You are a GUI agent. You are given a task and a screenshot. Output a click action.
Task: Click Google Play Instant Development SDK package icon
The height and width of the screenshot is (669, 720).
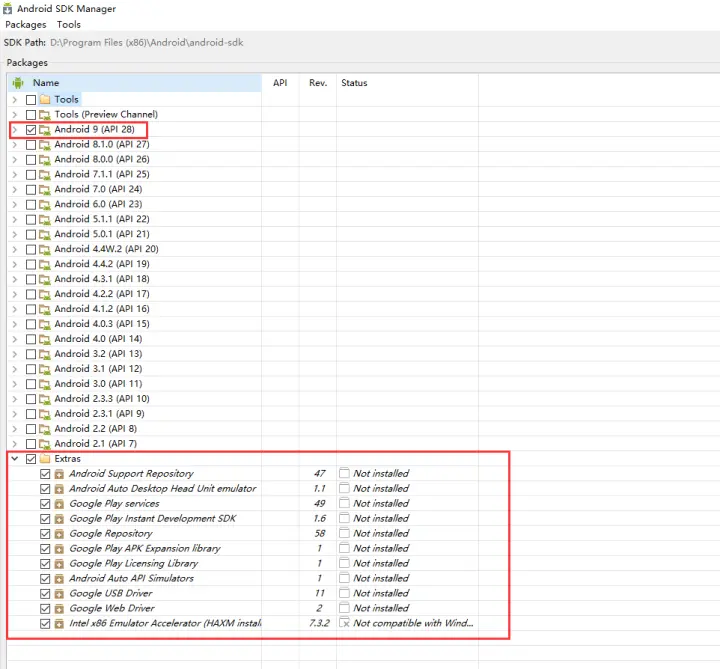pyautogui.click(x=59, y=519)
